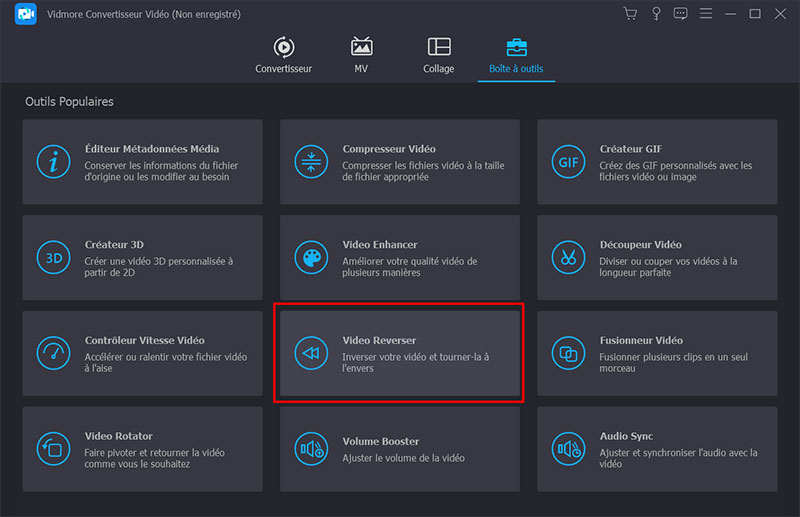Open the hamburger menu in title bar
Image resolution: width=800 pixels, height=517 pixels.
tap(706, 14)
